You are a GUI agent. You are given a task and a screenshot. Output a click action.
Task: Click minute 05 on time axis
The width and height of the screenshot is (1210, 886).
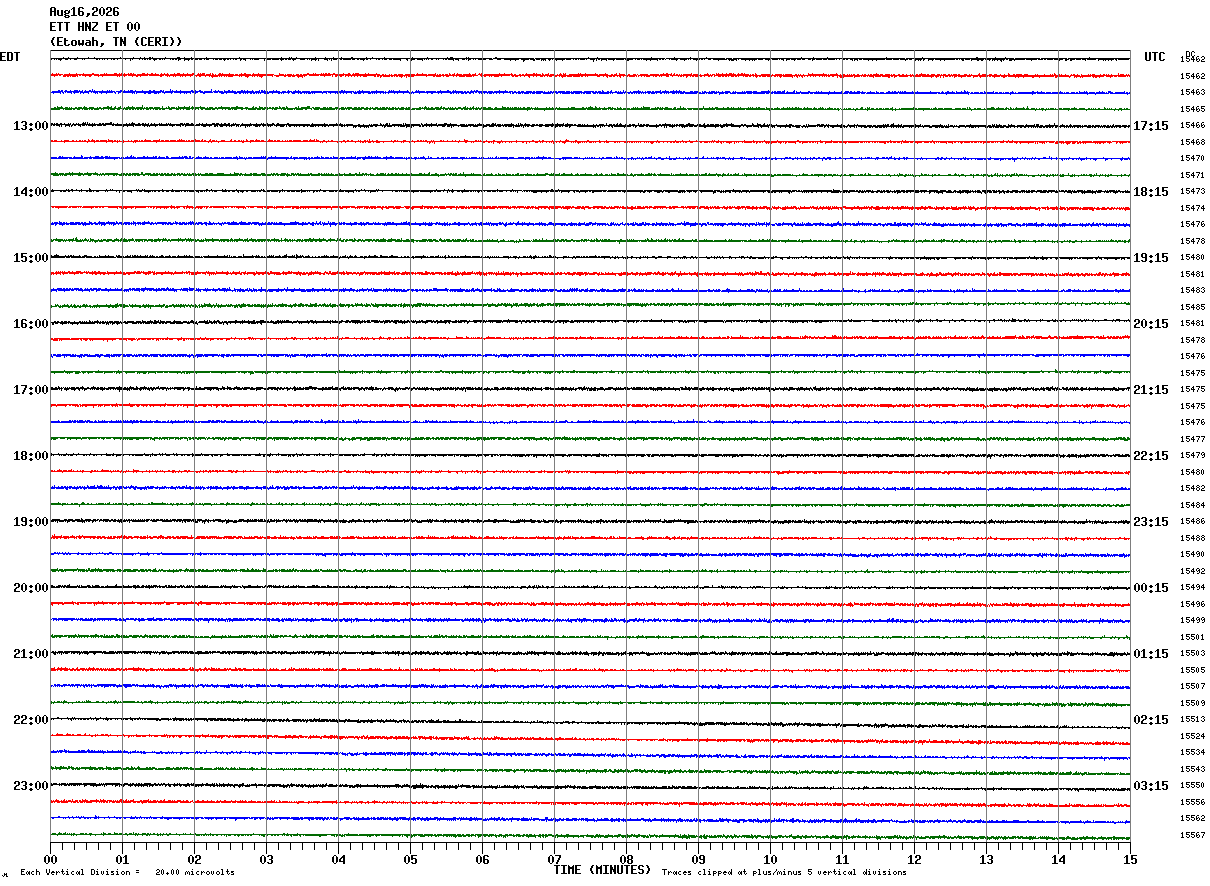410,859
